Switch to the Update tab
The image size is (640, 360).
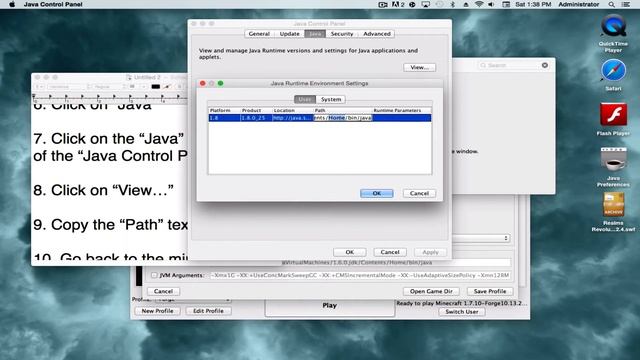[289, 34]
